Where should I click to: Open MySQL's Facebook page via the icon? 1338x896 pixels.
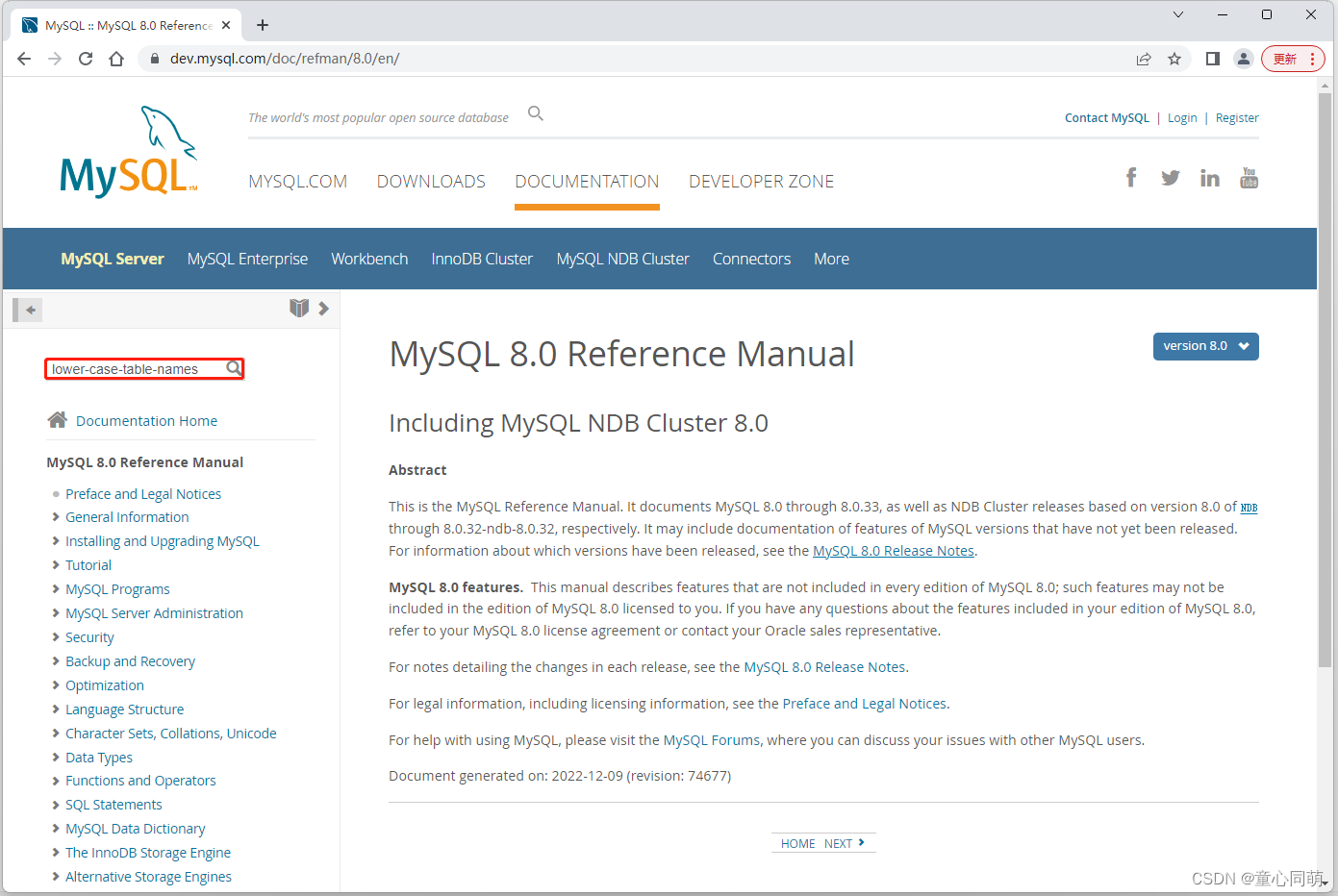coord(1130,177)
